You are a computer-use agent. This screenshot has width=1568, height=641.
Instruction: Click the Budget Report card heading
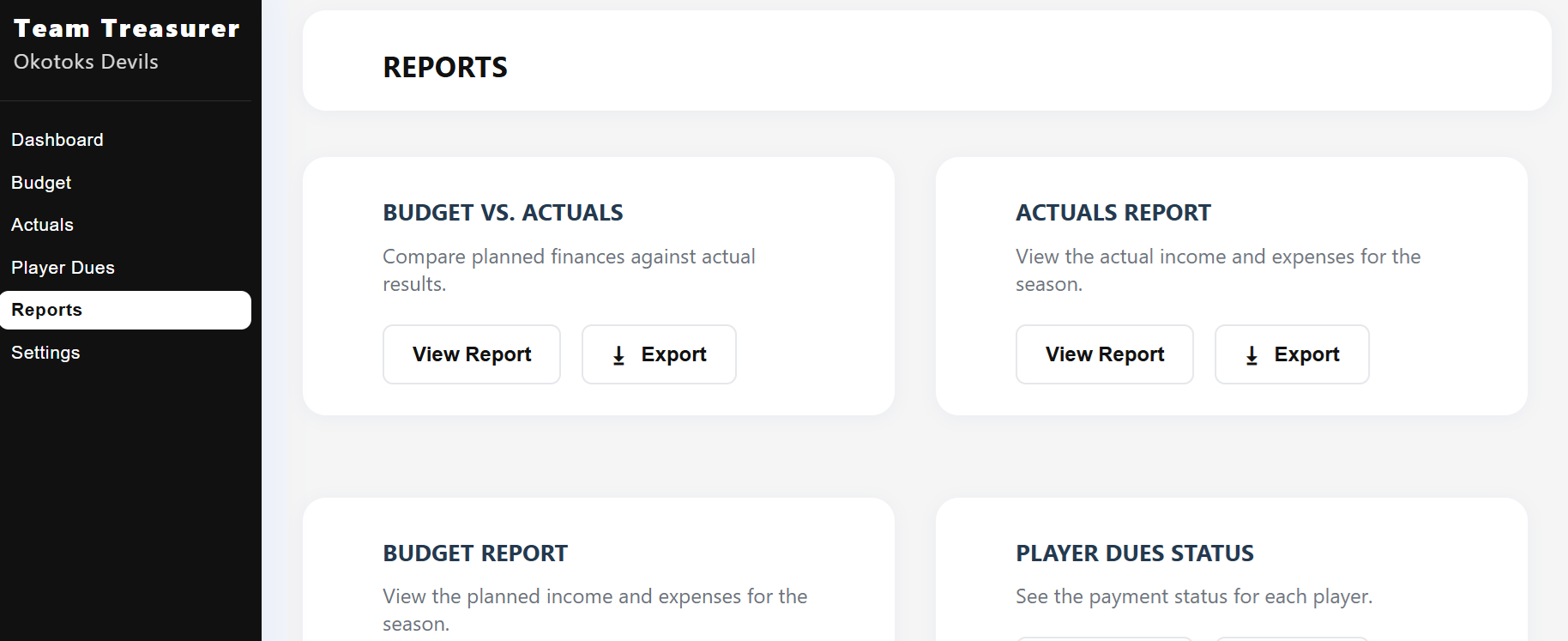[x=474, y=553]
